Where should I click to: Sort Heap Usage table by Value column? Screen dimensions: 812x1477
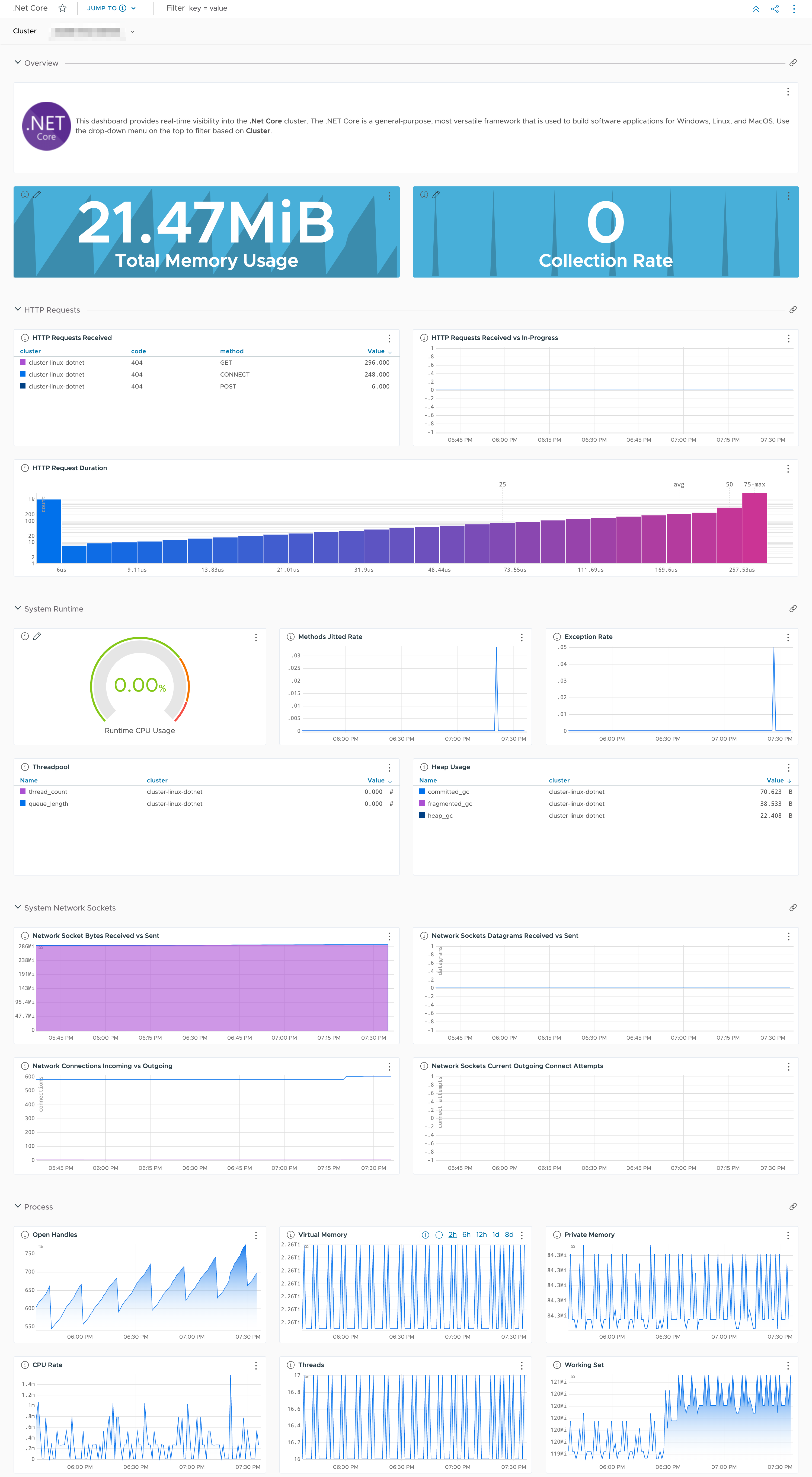(x=779, y=780)
